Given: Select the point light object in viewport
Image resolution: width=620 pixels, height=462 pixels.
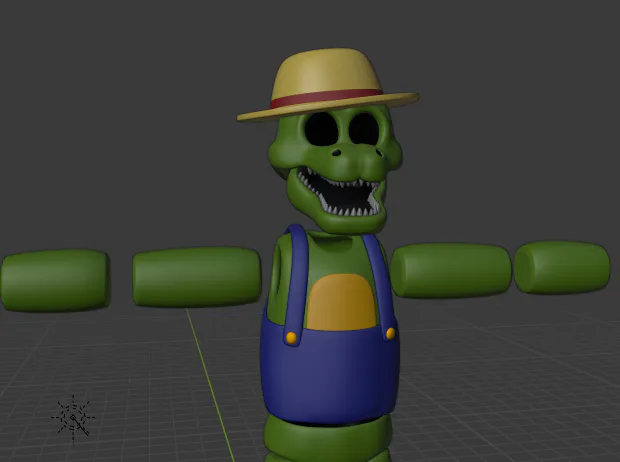Looking at the screenshot, I should click(x=73, y=418).
